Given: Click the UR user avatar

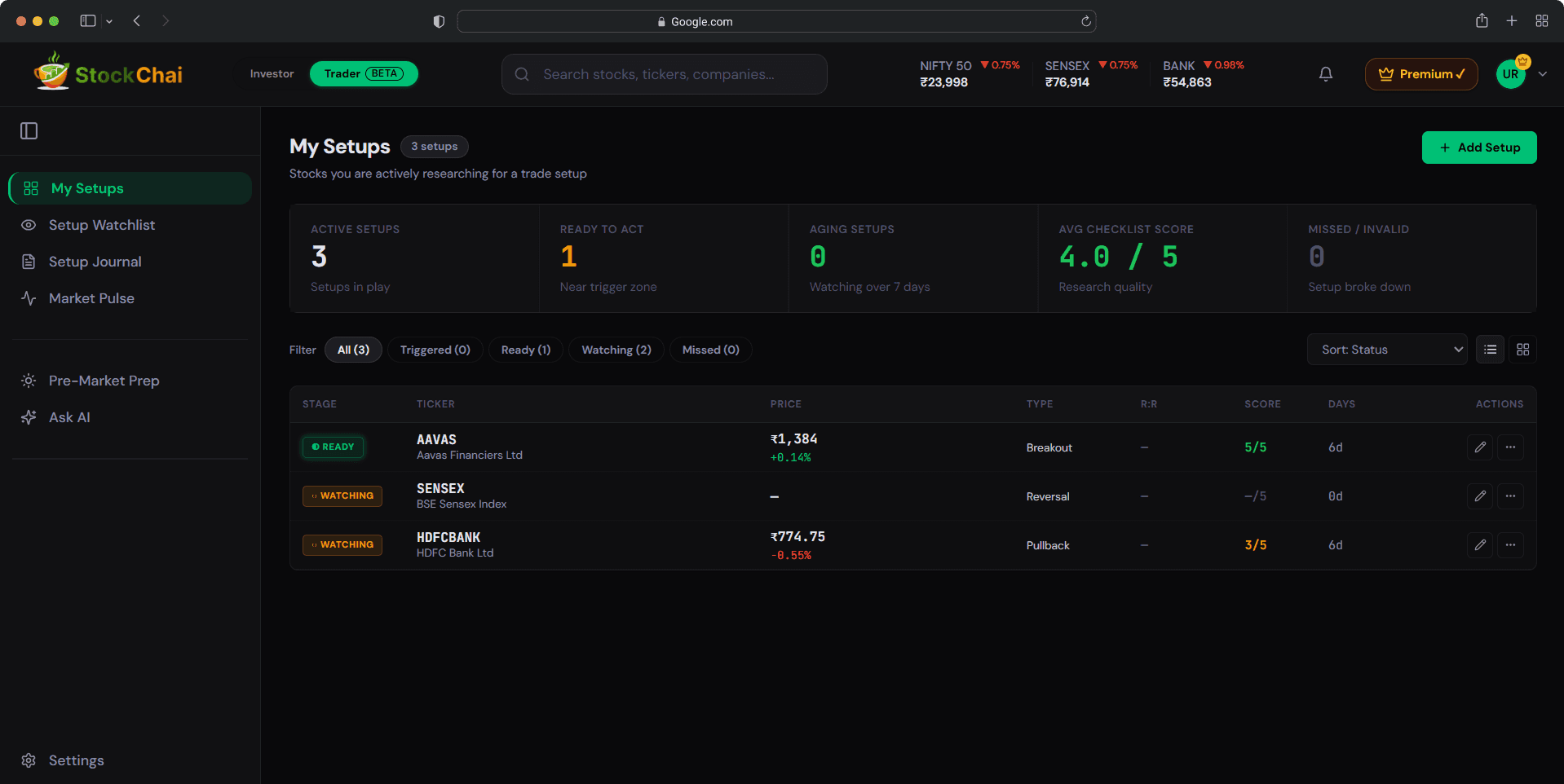Looking at the screenshot, I should coord(1511,74).
